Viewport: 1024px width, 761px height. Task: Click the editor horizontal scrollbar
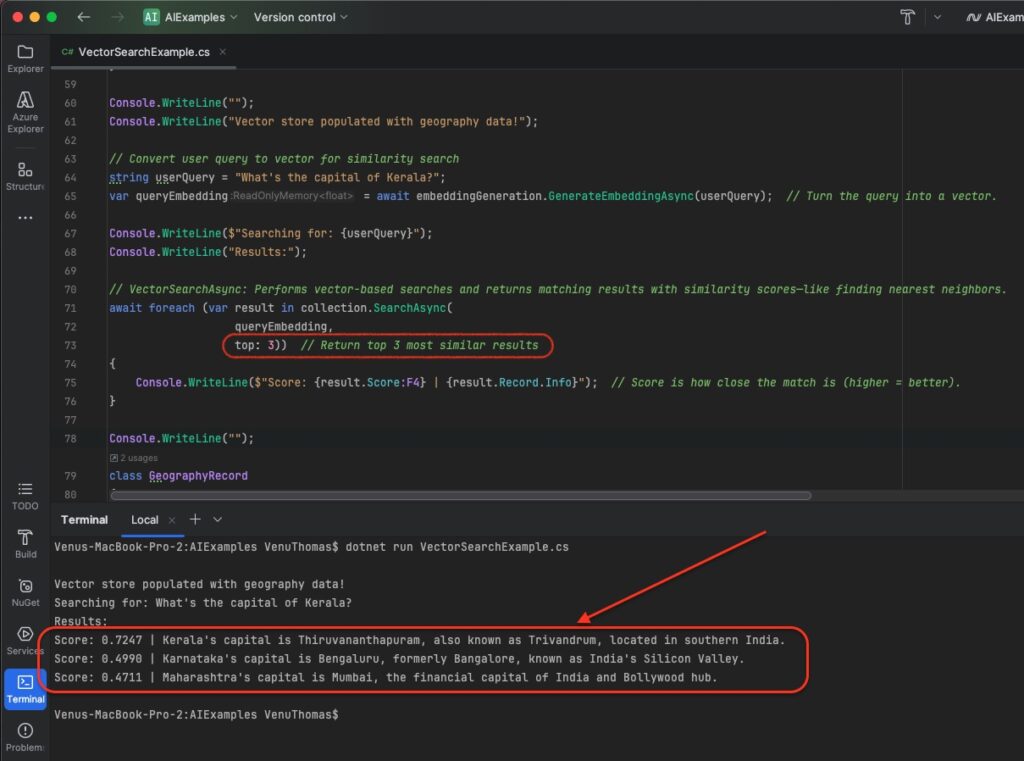pyautogui.click(x=460, y=495)
